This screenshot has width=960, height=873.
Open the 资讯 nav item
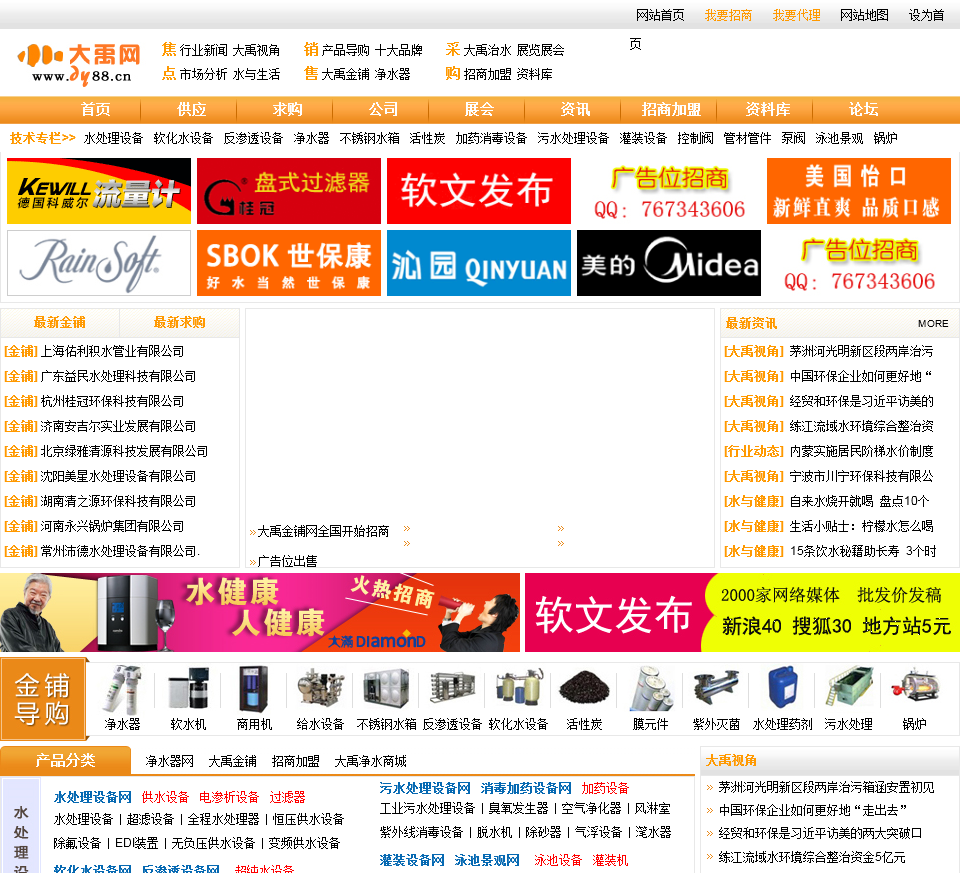[x=576, y=110]
